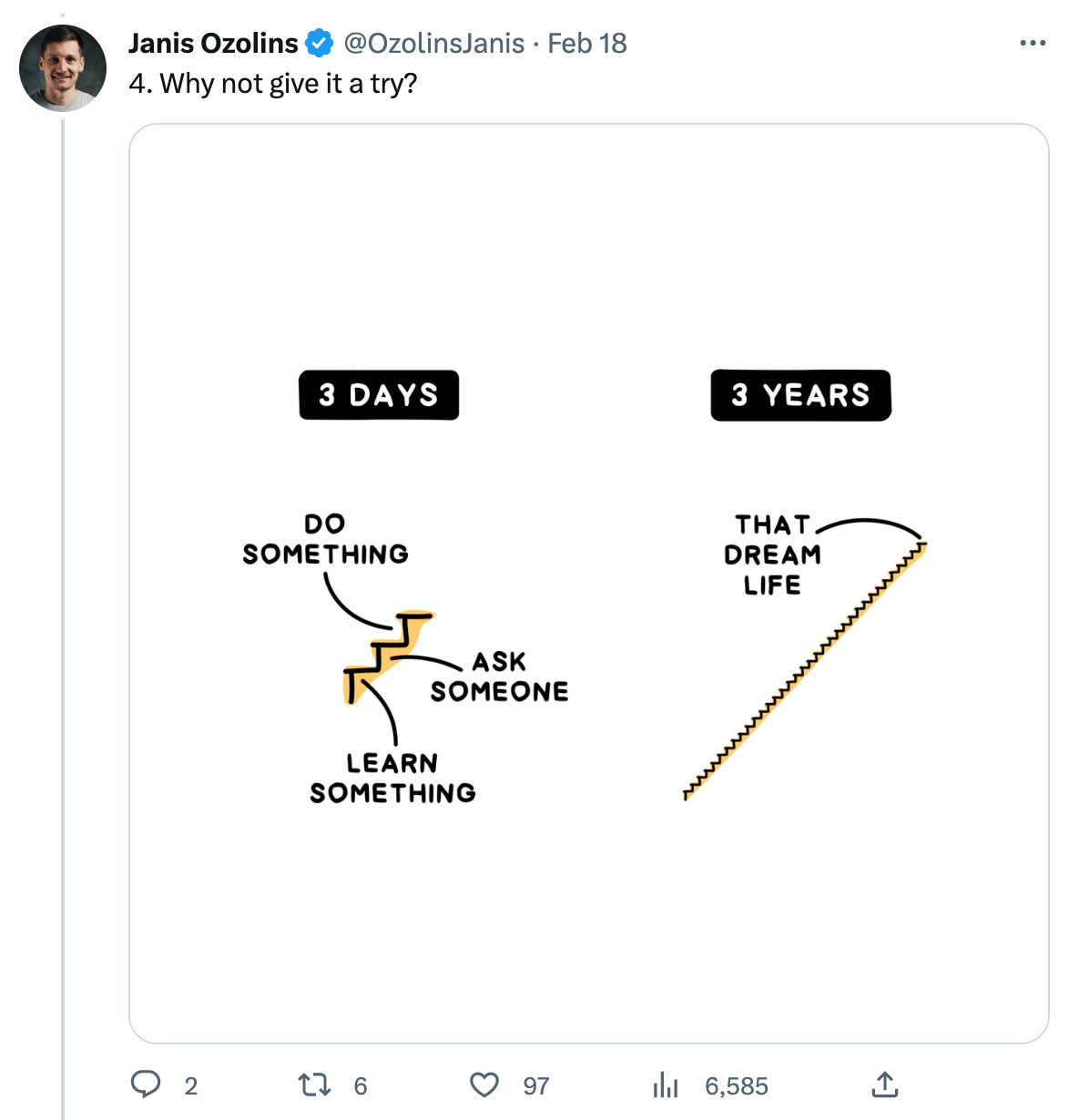Click the Feb 18 timestamp
1069x1120 pixels.
point(587,43)
